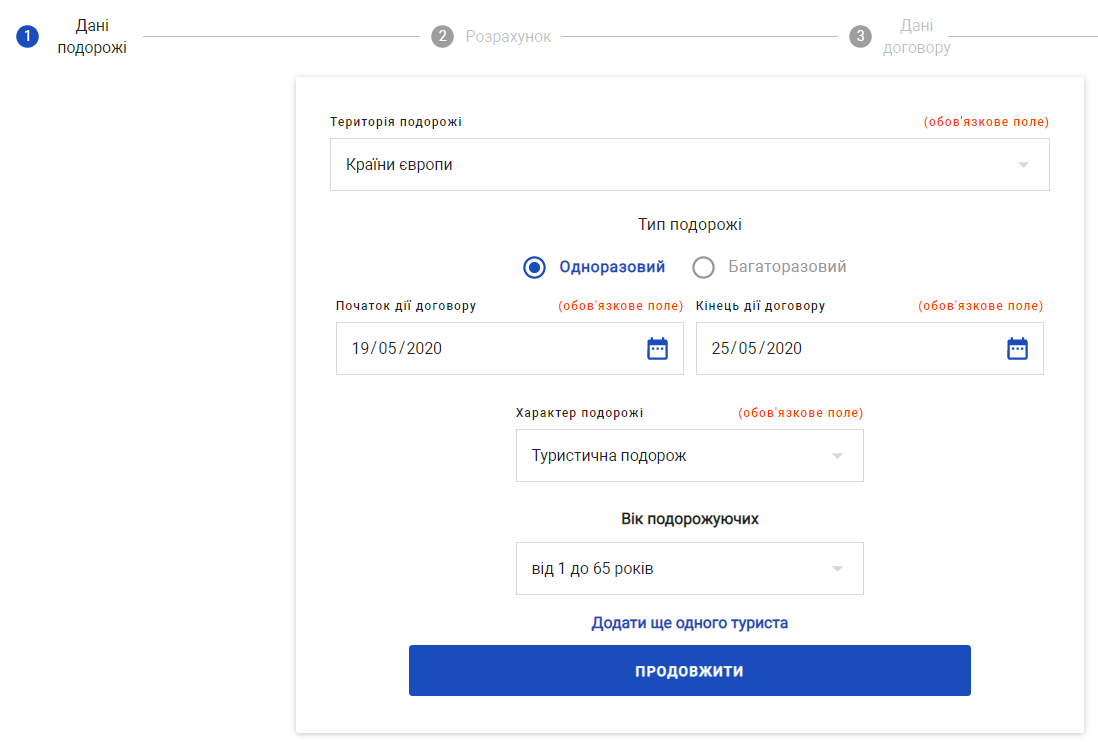Open the calendar picker for contract start date

657,349
